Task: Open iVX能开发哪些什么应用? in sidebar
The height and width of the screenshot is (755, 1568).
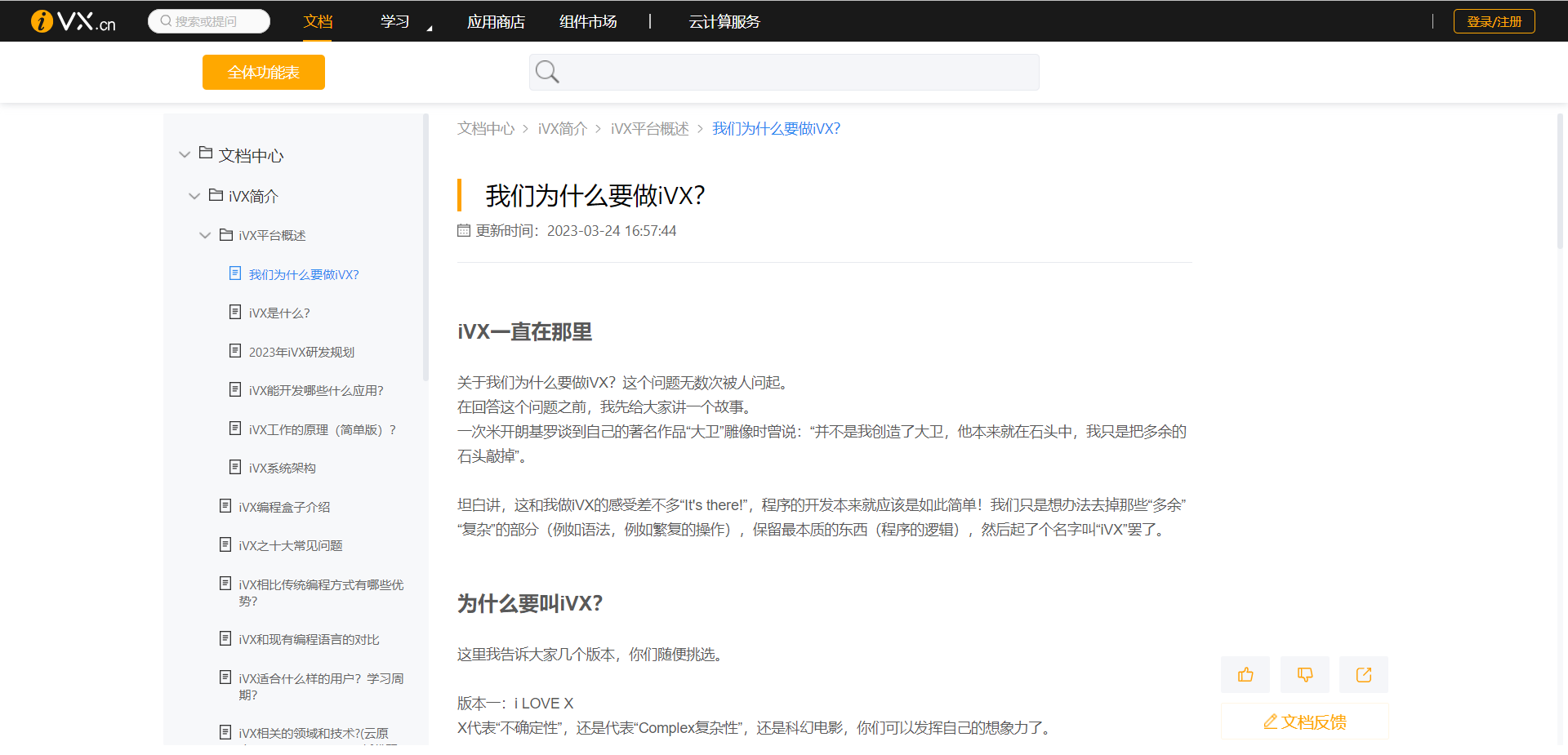Action: click(x=316, y=390)
